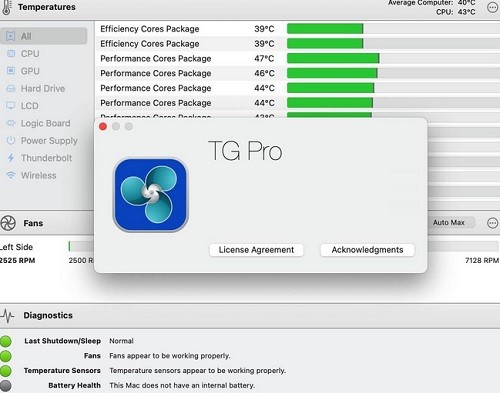Click the All category icon
Image resolution: width=500 pixels, height=393 pixels.
pyautogui.click(x=11, y=36)
